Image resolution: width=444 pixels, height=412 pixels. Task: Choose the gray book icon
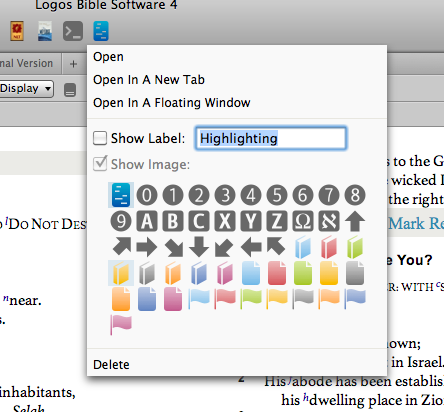click(147, 273)
